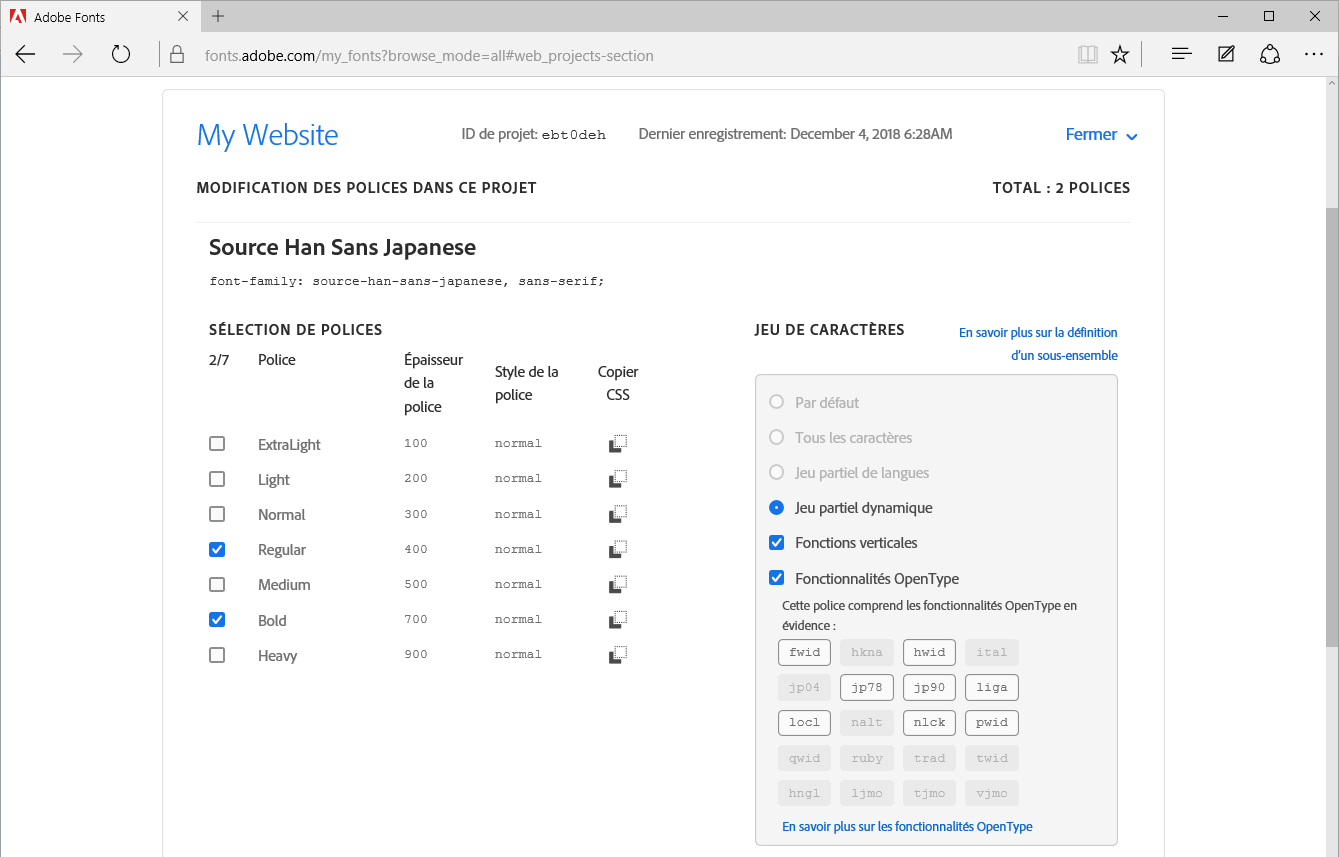The image size is (1339, 857).
Task: Add page to favorites with star
Action: [1120, 55]
